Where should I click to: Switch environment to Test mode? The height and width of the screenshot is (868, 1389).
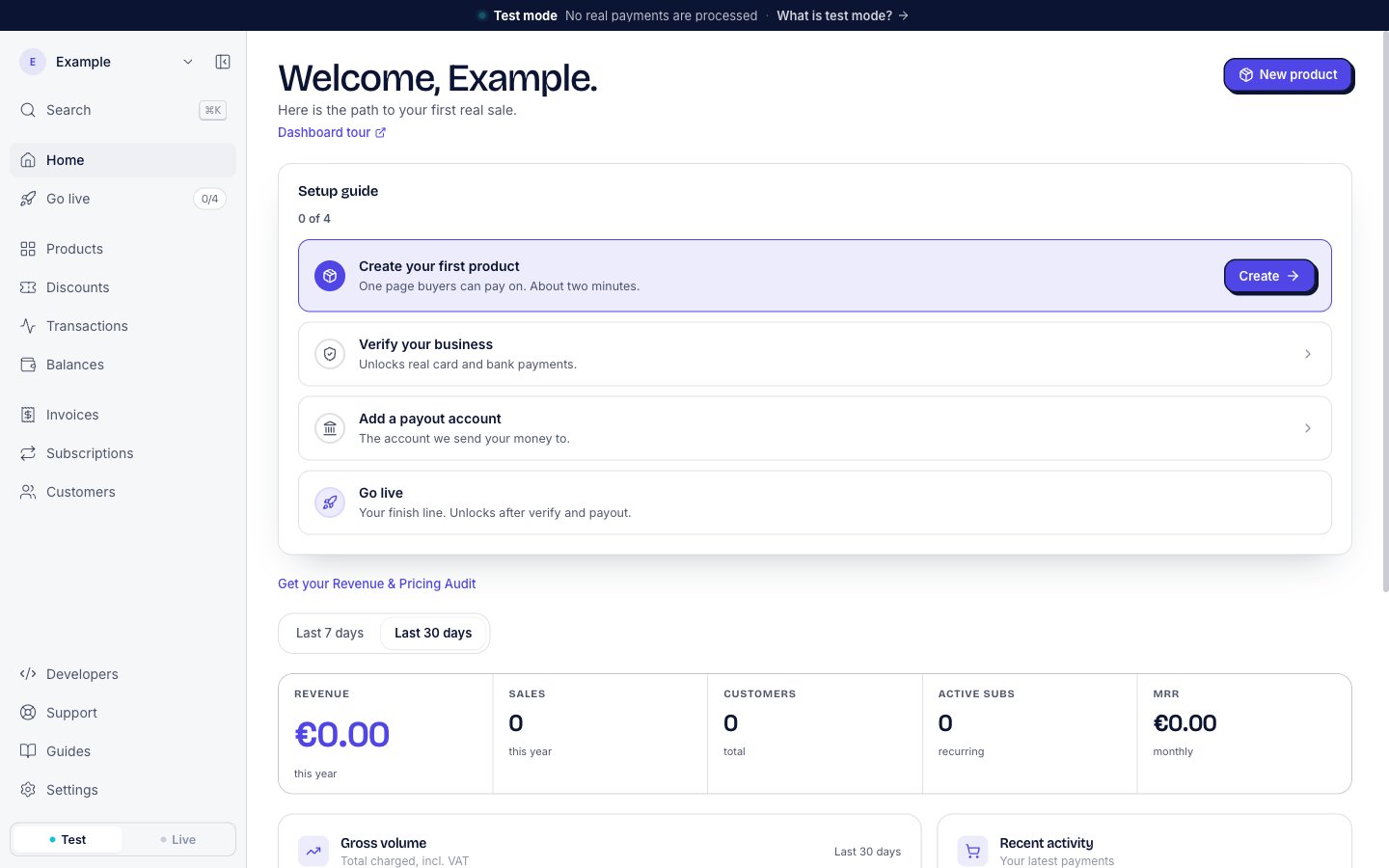68,840
